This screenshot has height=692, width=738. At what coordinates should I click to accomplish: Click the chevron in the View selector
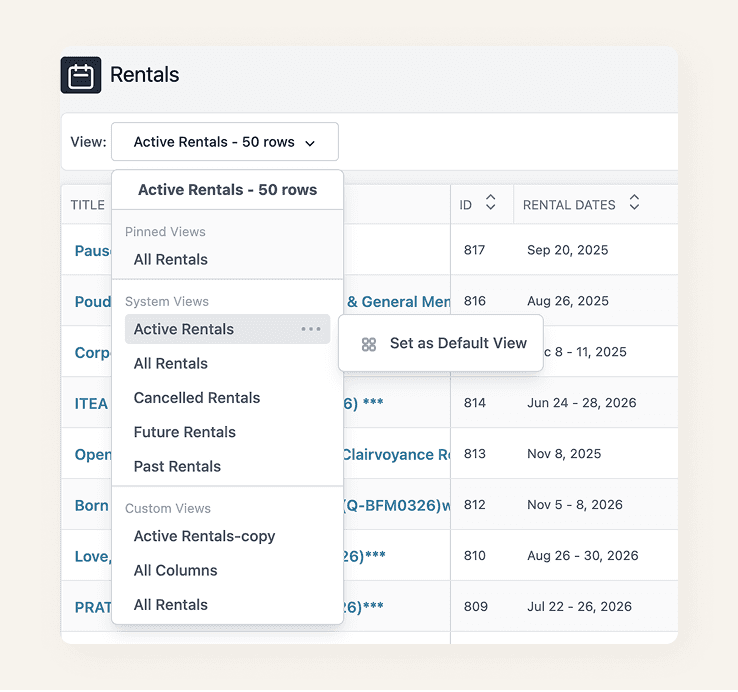point(310,143)
